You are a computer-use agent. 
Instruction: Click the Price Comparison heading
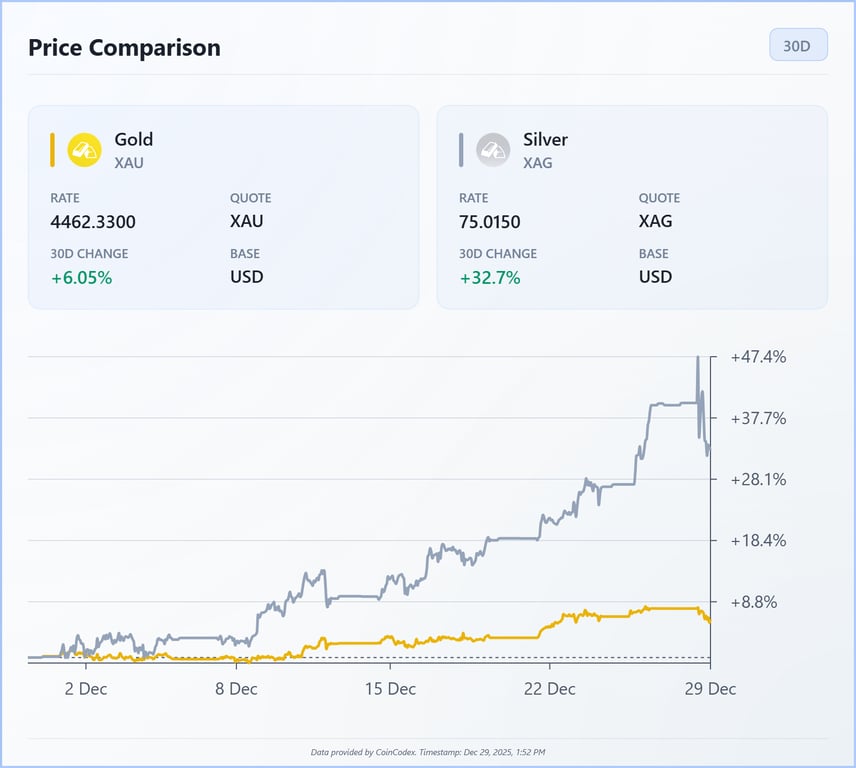click(x=124, y=47)
